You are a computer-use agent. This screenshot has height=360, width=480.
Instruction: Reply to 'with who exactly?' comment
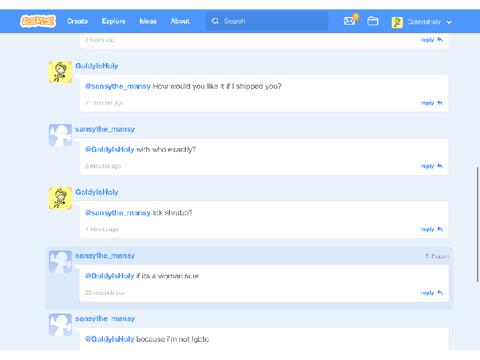click(432, 166)
